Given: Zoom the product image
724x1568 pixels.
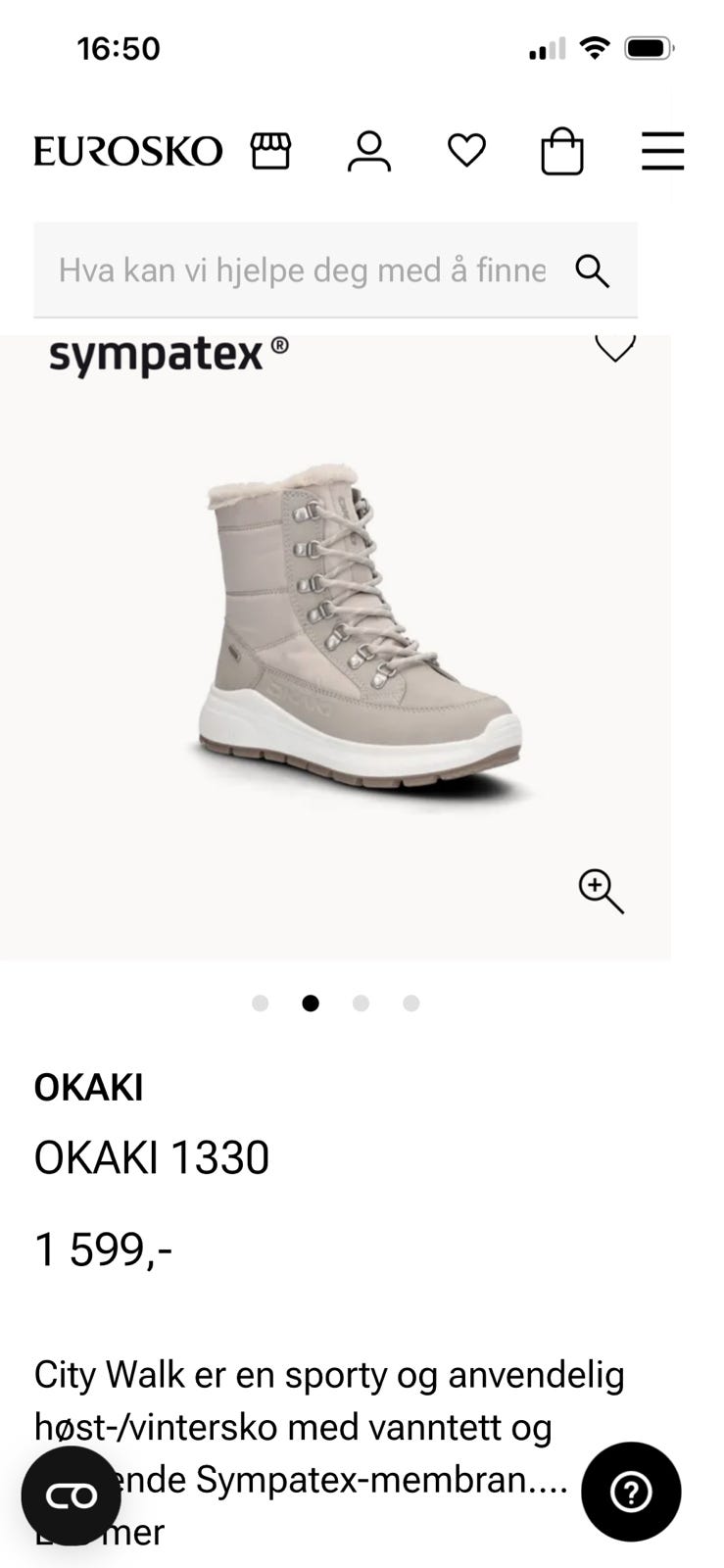Looking at the screenshot, I should tap(601, 891).
